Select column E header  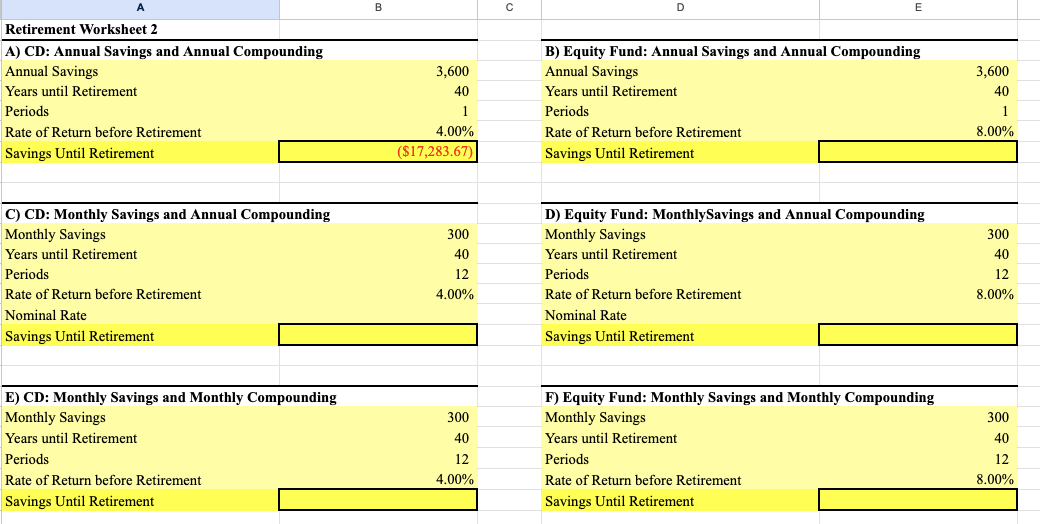pos(918,9)
